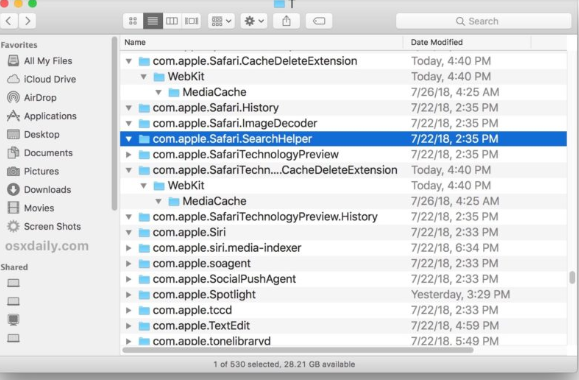Screen dimensions: 579x380
Task: Open the Arrange items dropdown
Action: click(x=221, y=21)
